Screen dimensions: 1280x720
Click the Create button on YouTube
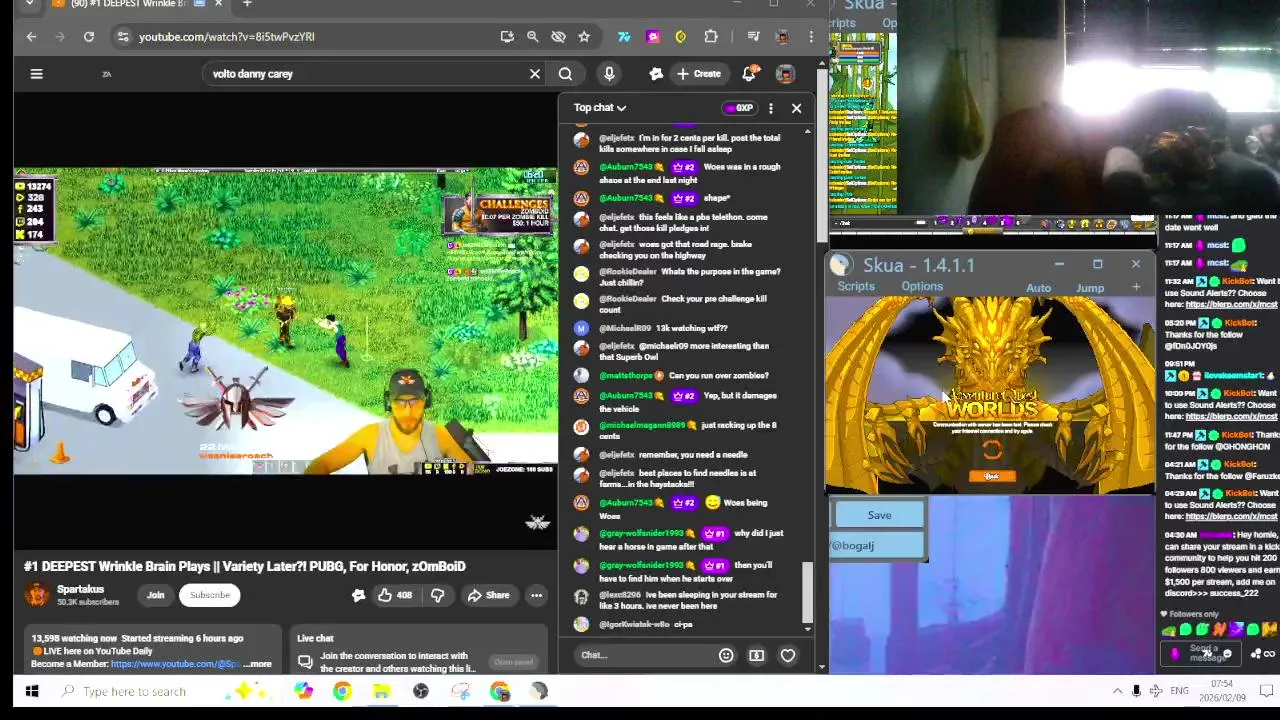[x=698, y=73]
